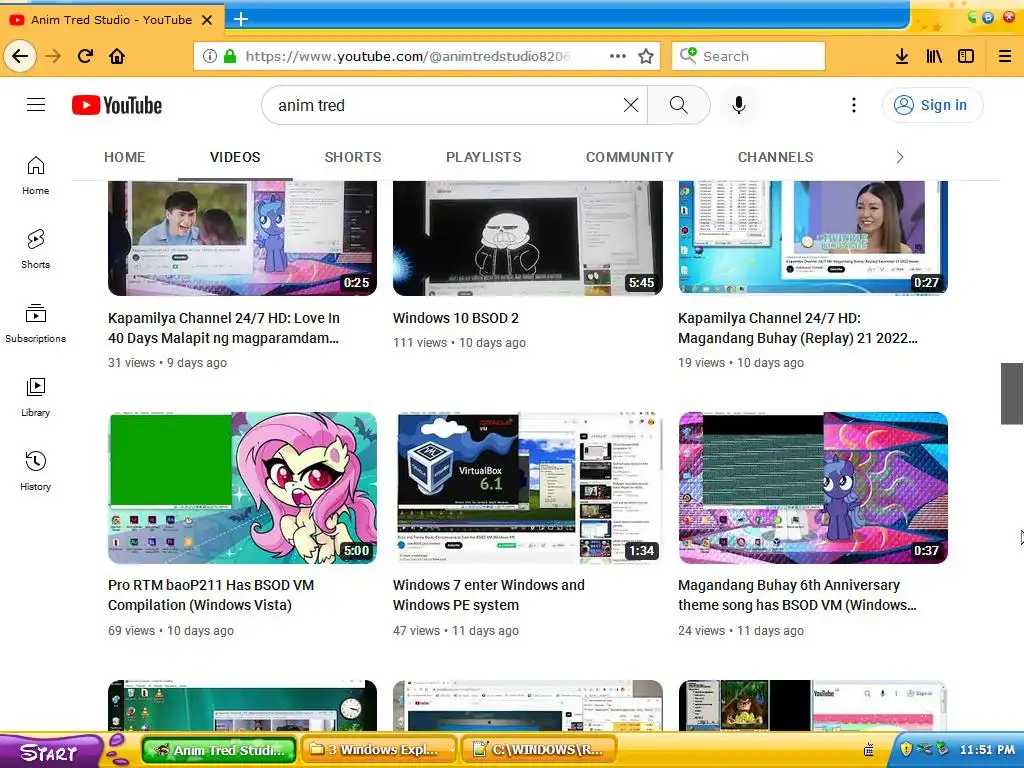
Task: Open VirtualBox 6.1 Windows 7 thumbnail
Action: (528, 488)
